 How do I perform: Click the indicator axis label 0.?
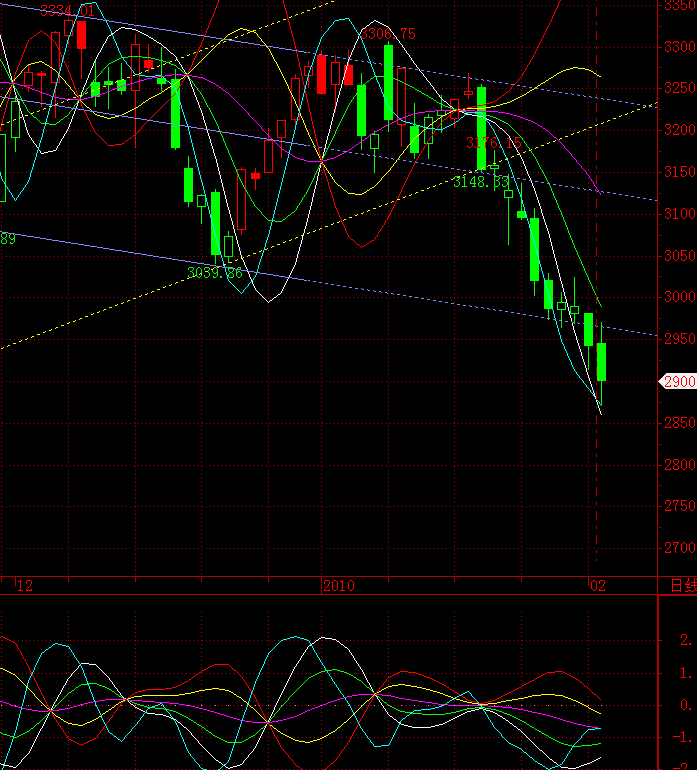[x=686, y=705]
